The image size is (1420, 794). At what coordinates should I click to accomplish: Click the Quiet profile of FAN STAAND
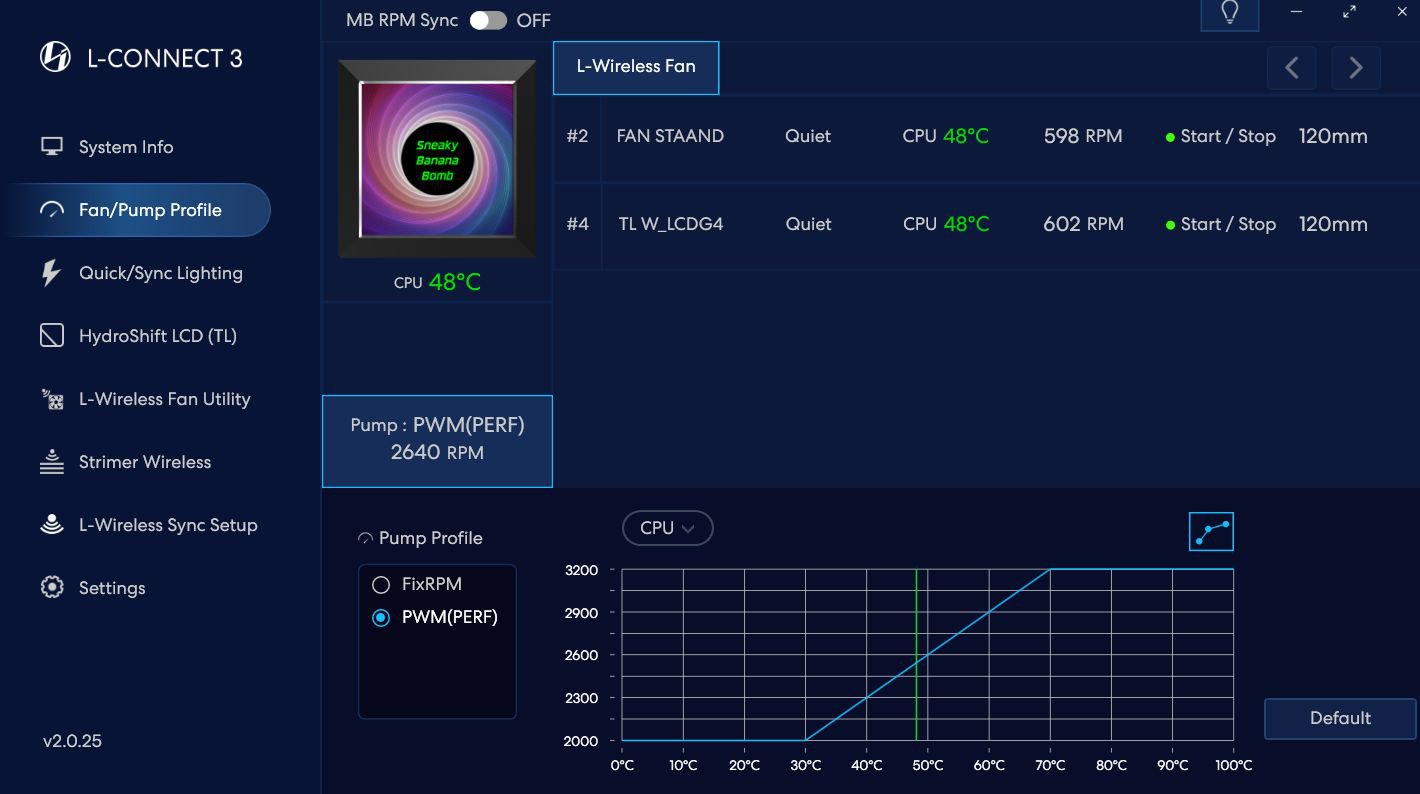click(x=808, y=137)
